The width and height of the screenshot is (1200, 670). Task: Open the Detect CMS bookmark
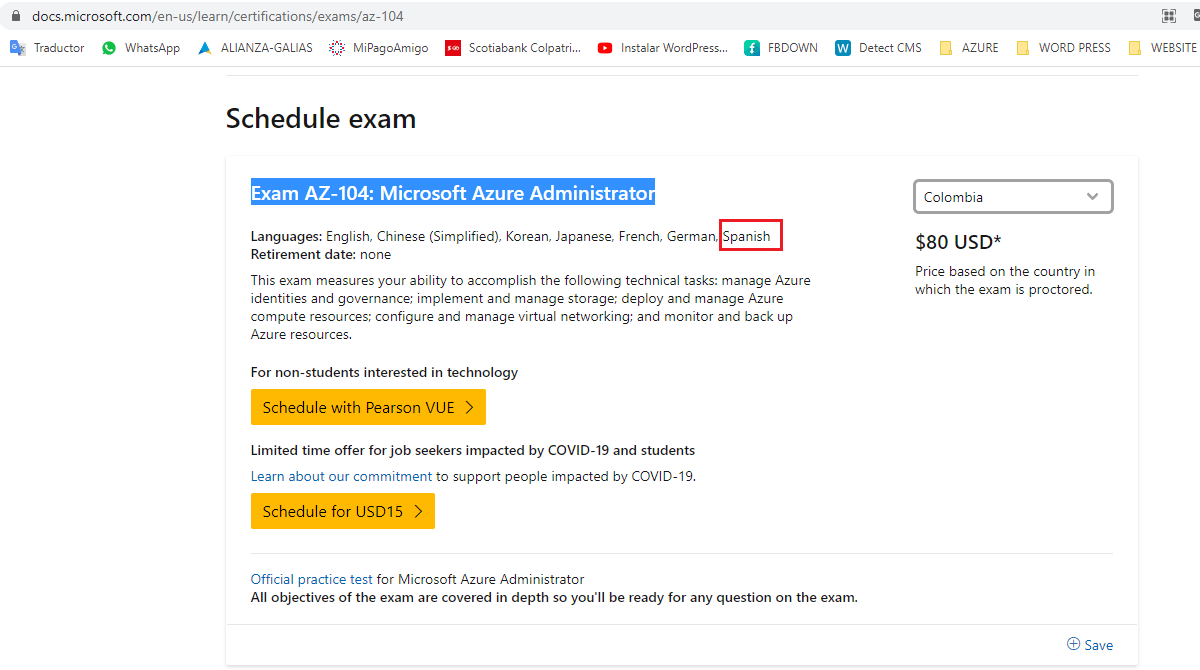click(878, 47)
